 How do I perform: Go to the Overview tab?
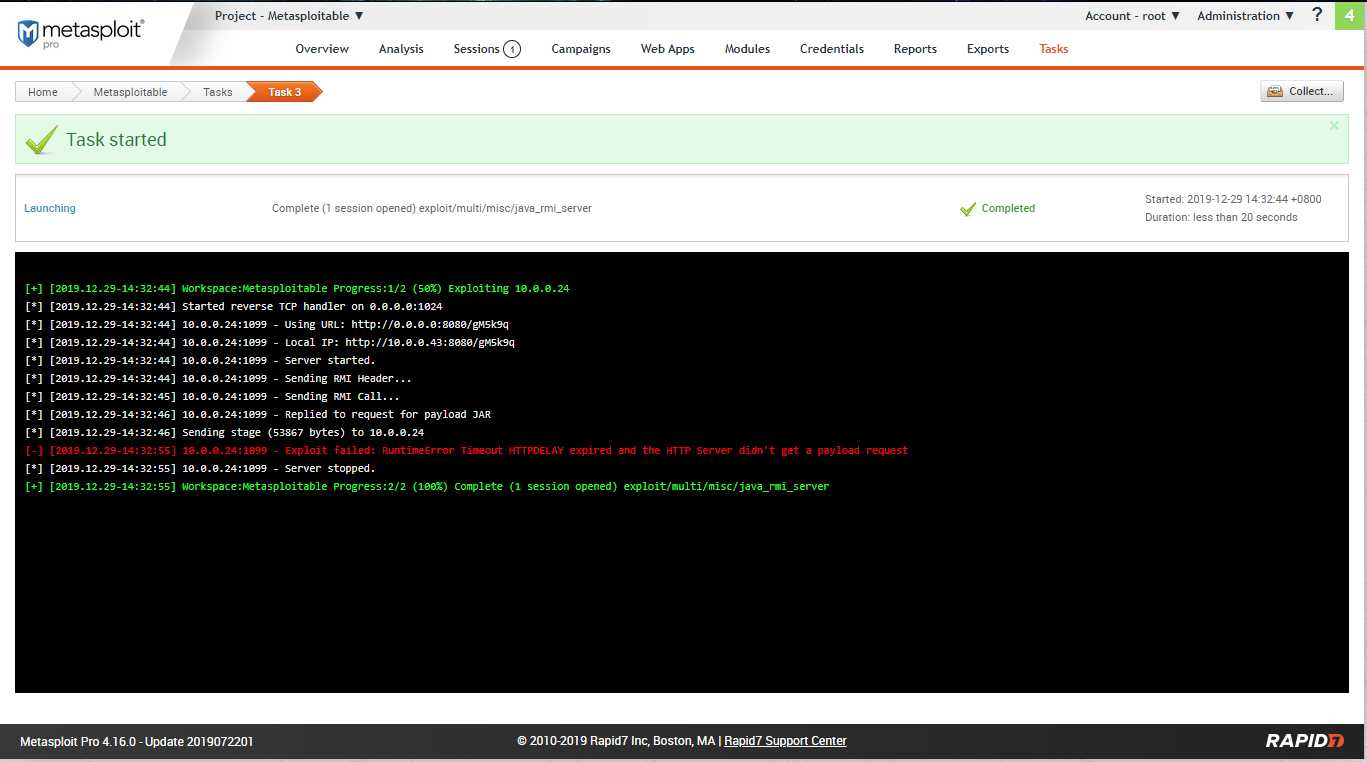[x=322, y=49]
